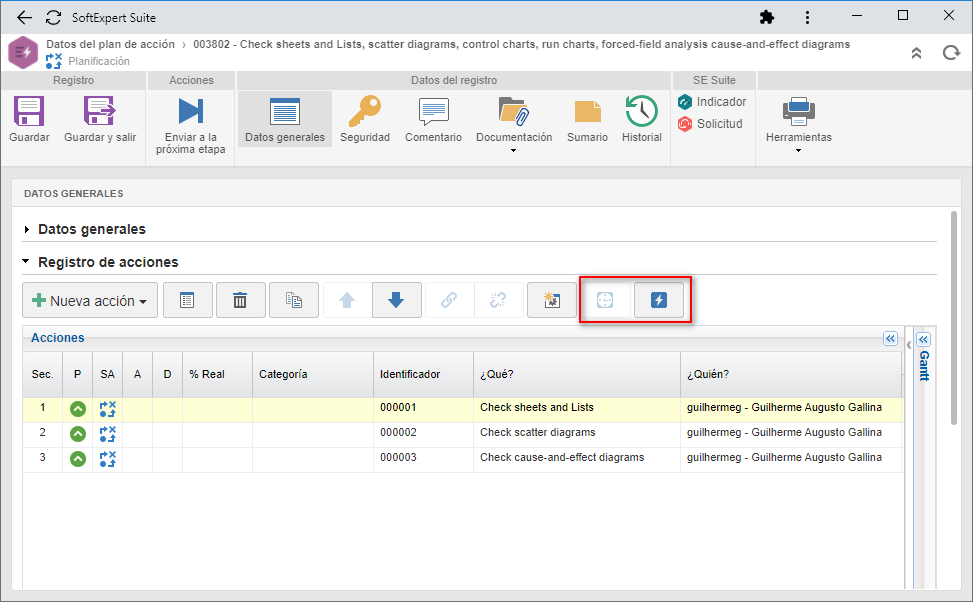Click green status icon in row 000001
973x602 pixels.
78,409
